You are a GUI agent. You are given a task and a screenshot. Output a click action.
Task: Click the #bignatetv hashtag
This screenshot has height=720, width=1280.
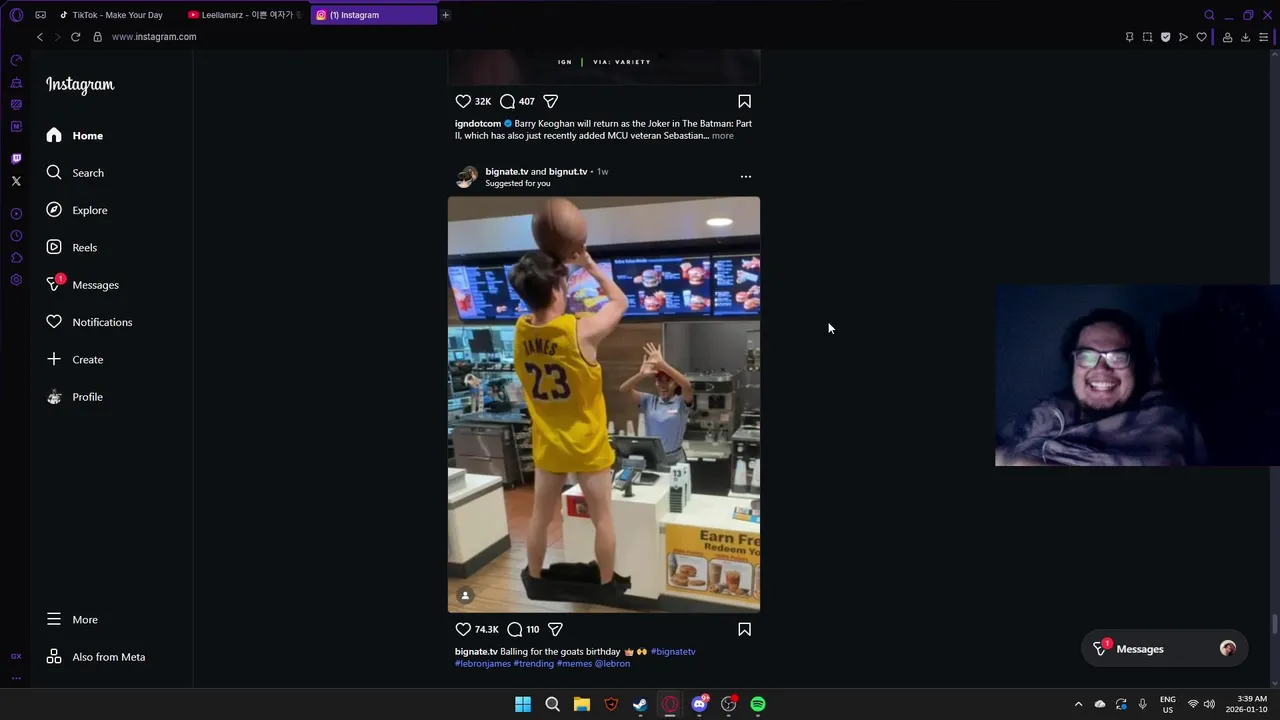point(673,652)
